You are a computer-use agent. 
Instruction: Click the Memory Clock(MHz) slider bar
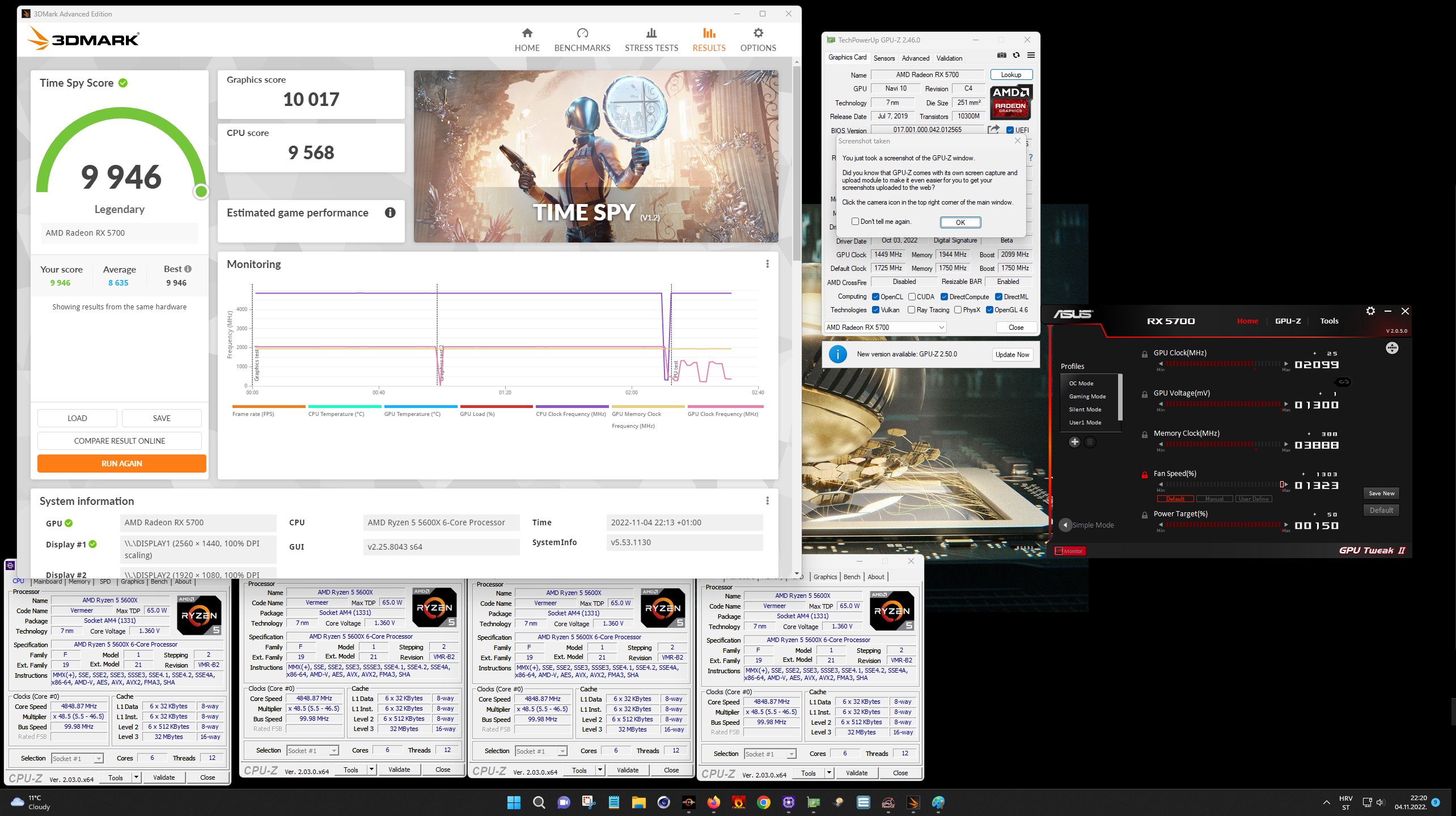point(1223,444)
